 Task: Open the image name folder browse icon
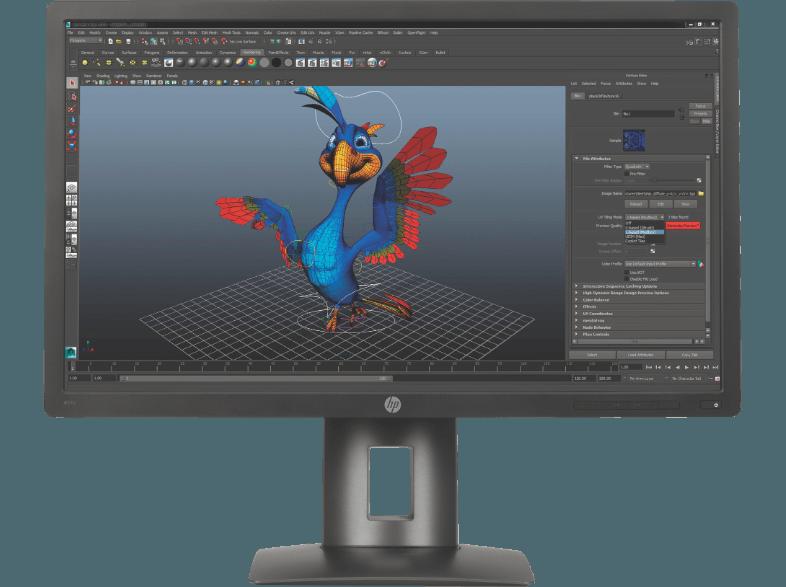coord(701,193)
